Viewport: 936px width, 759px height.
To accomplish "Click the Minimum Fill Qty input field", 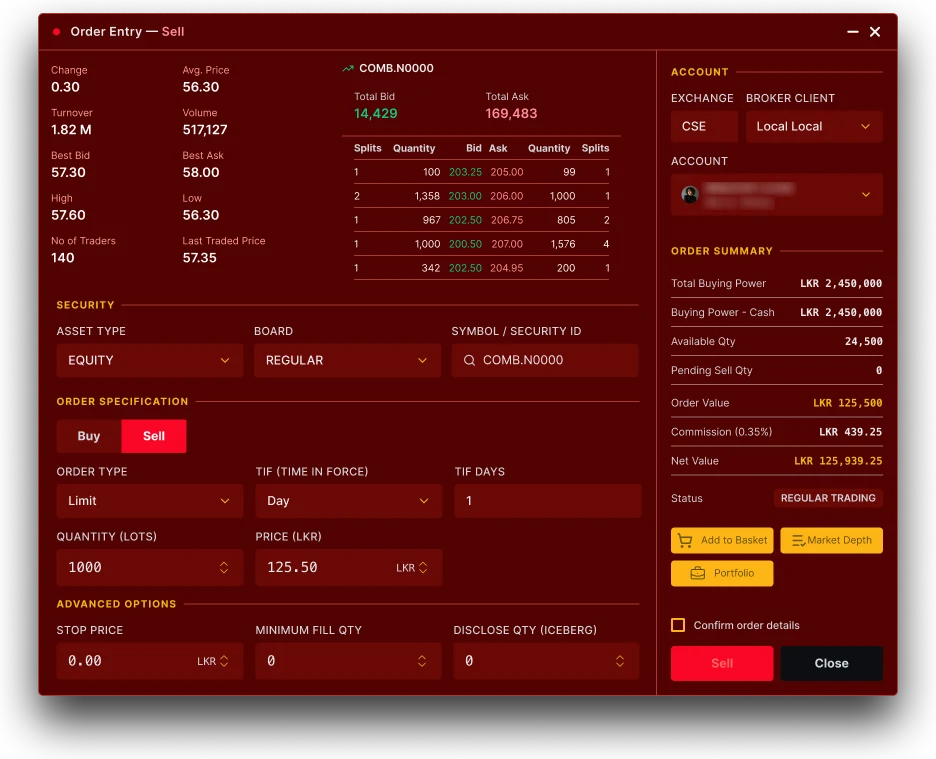I will tap(348, 661).
